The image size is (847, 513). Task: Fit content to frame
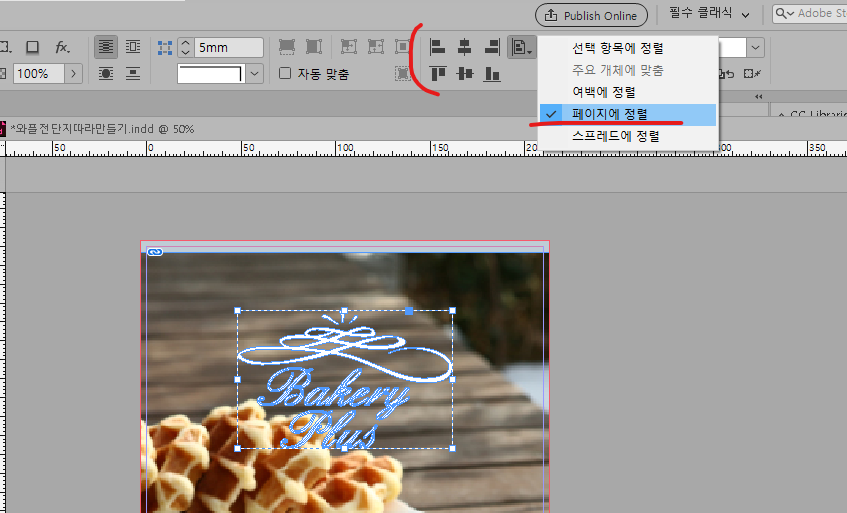[x=349, y=47]
